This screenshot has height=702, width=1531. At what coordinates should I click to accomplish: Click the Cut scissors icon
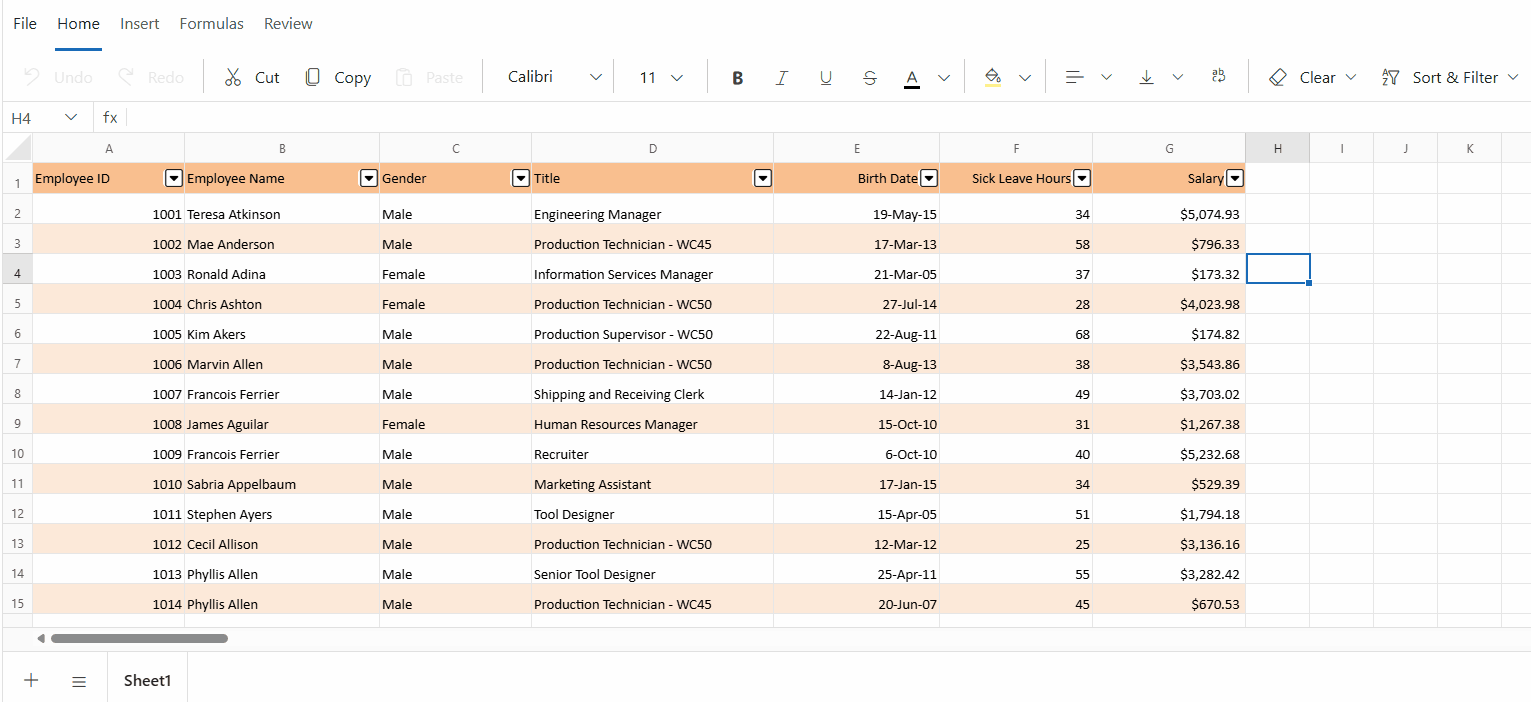233,77
